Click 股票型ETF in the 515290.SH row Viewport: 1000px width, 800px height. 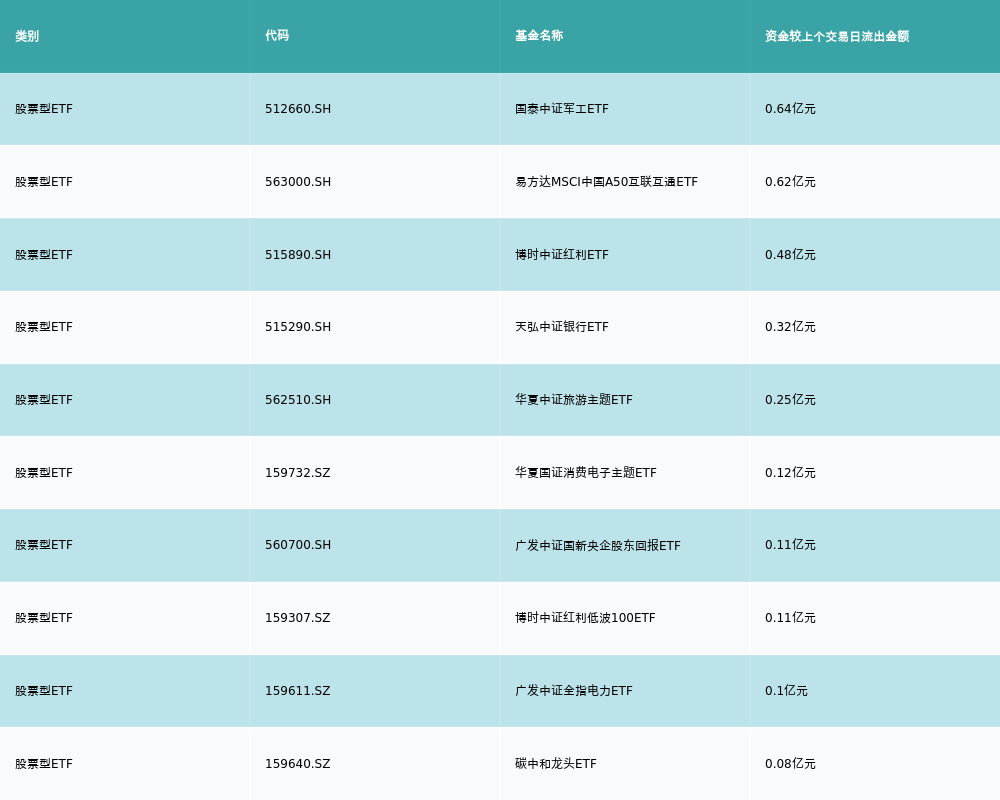click(x=44, y=327)
